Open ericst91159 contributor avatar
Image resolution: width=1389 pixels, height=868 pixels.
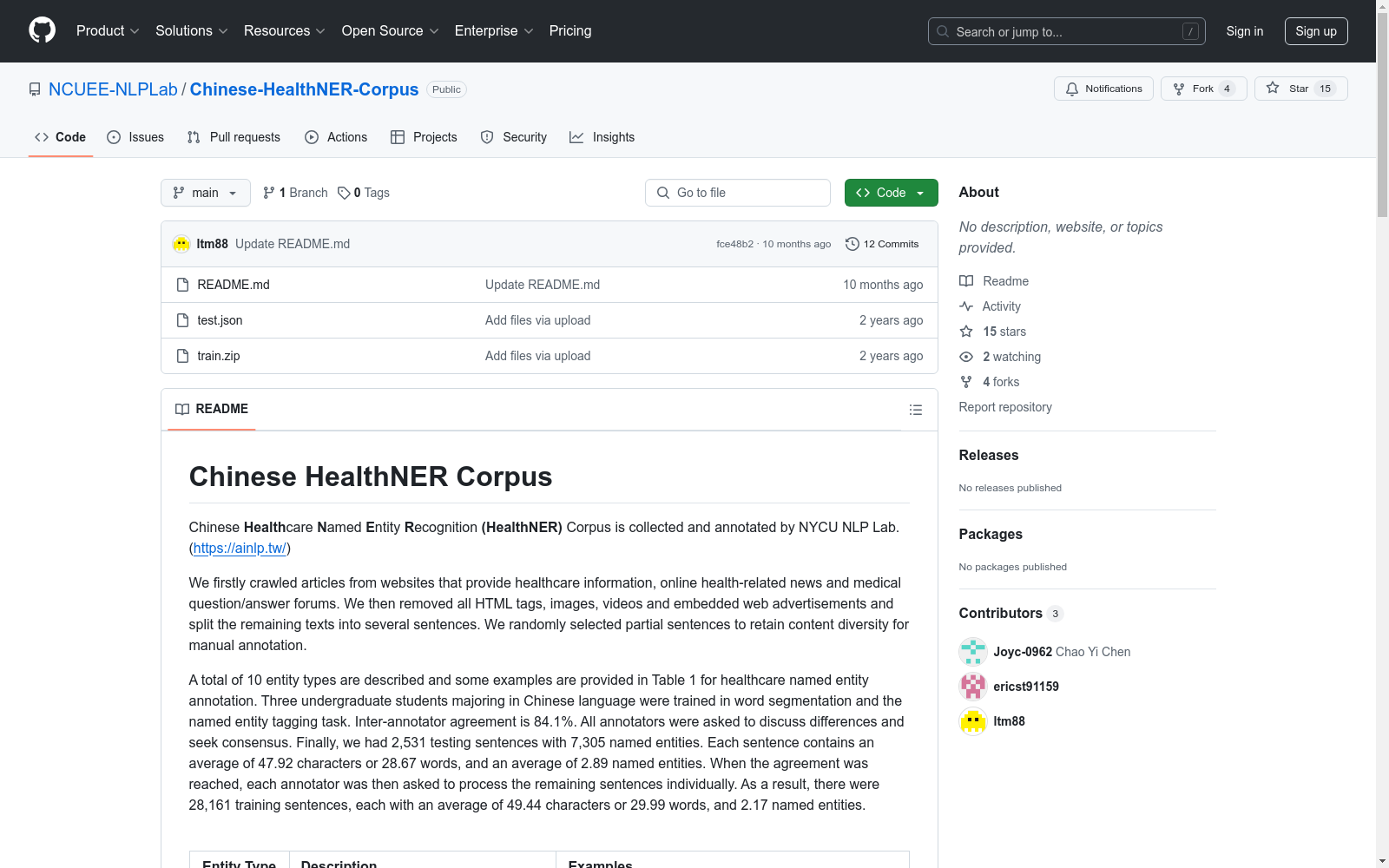click(973, 687)
